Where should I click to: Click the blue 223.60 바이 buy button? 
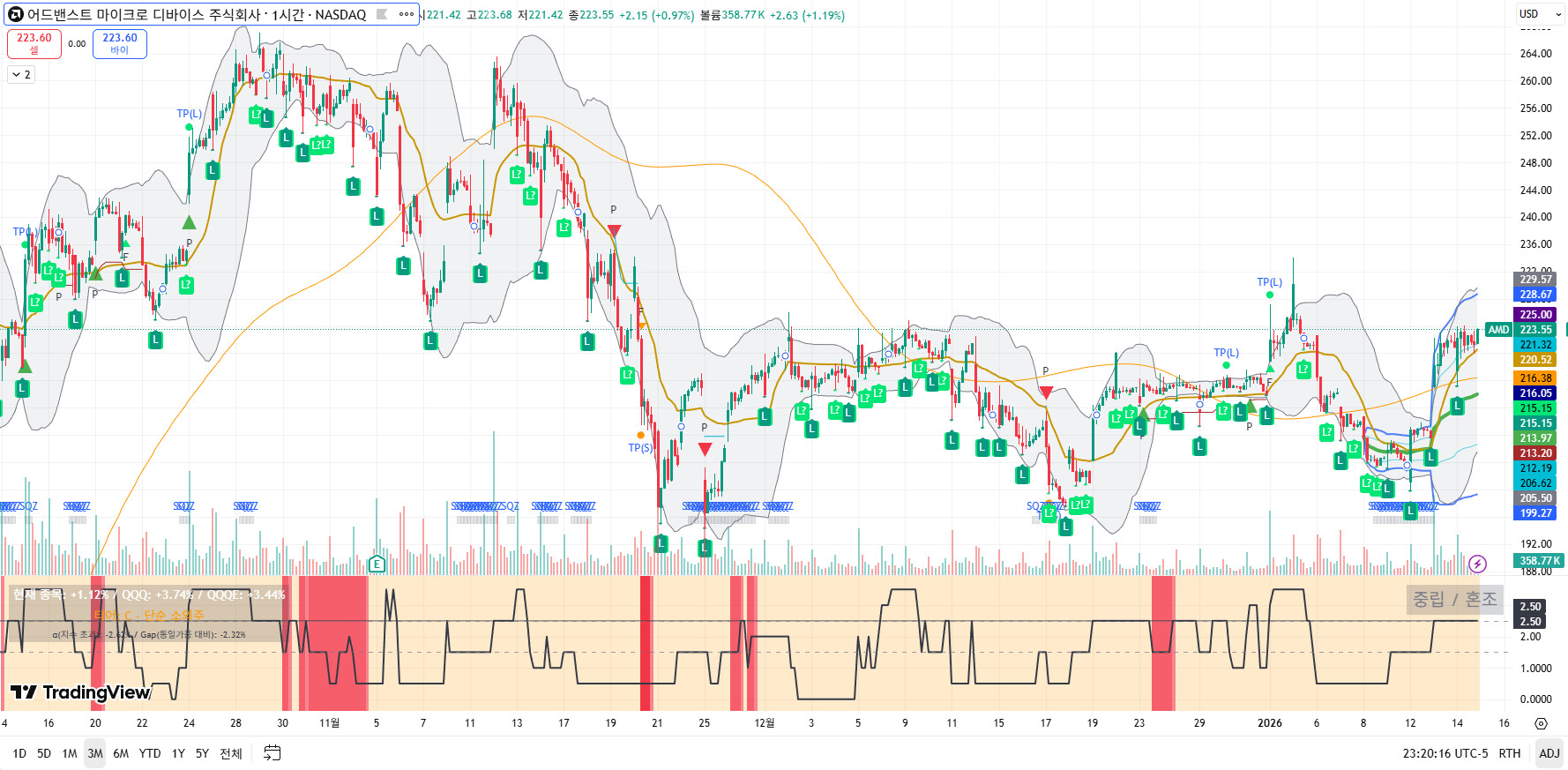[120, 43]
